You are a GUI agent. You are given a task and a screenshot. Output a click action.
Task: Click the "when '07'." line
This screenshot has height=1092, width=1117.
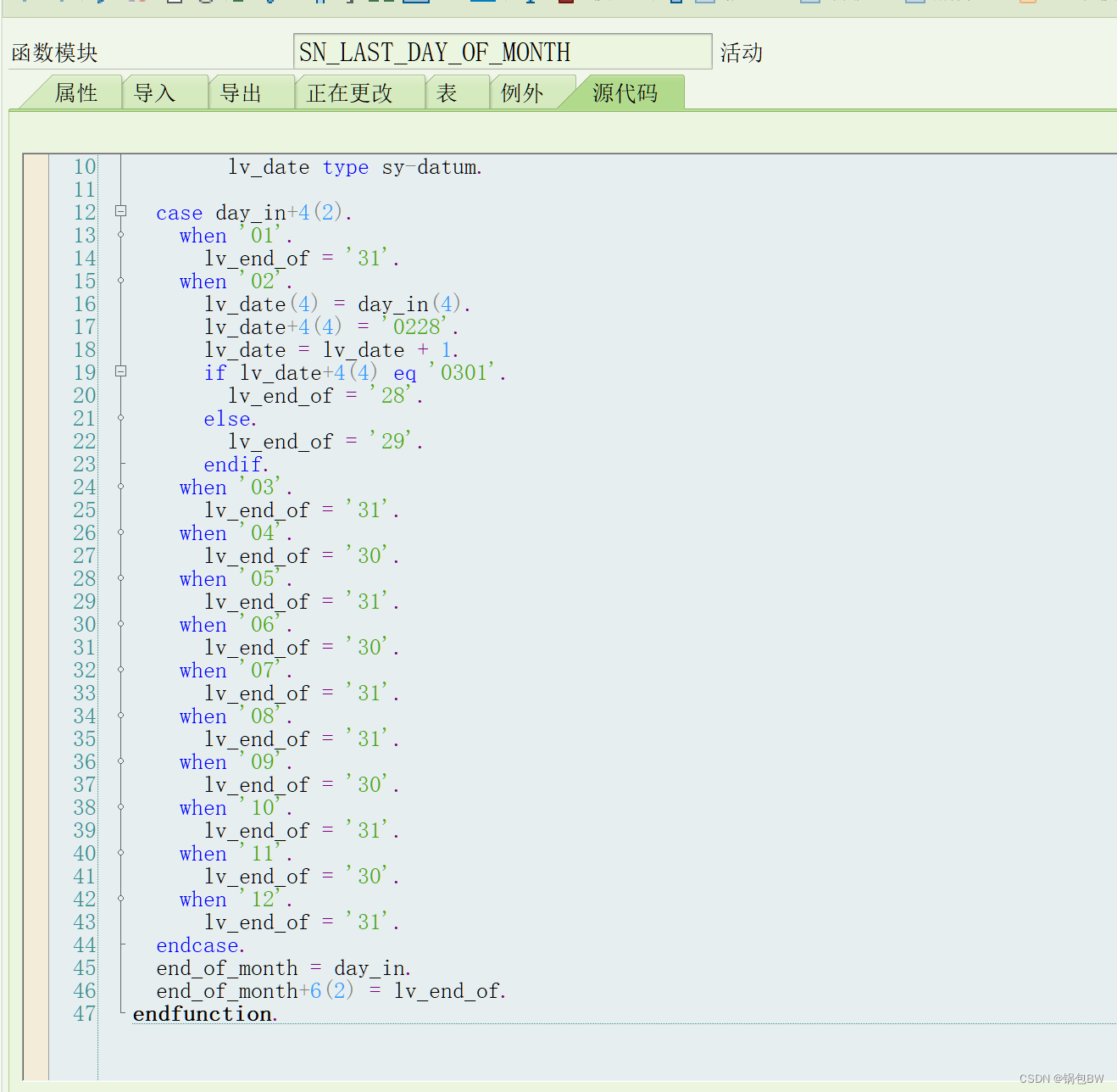click(x=236, y=671)
